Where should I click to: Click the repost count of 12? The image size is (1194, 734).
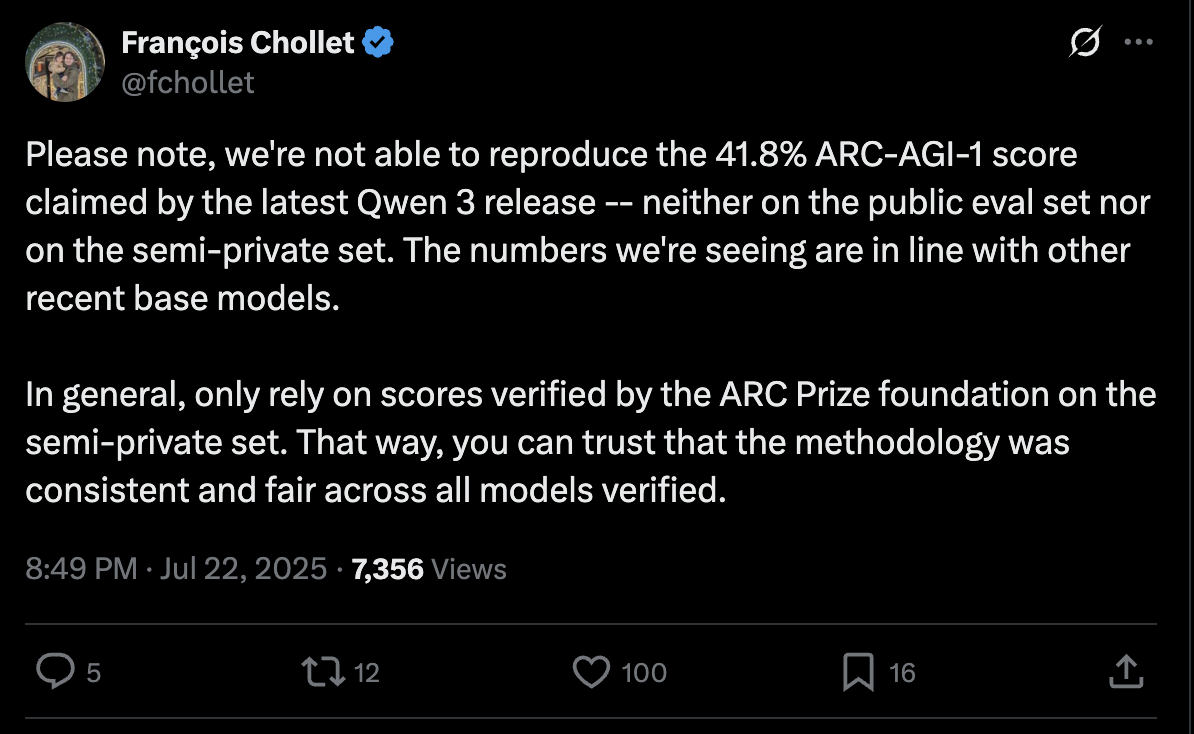[x=367, y=673]
